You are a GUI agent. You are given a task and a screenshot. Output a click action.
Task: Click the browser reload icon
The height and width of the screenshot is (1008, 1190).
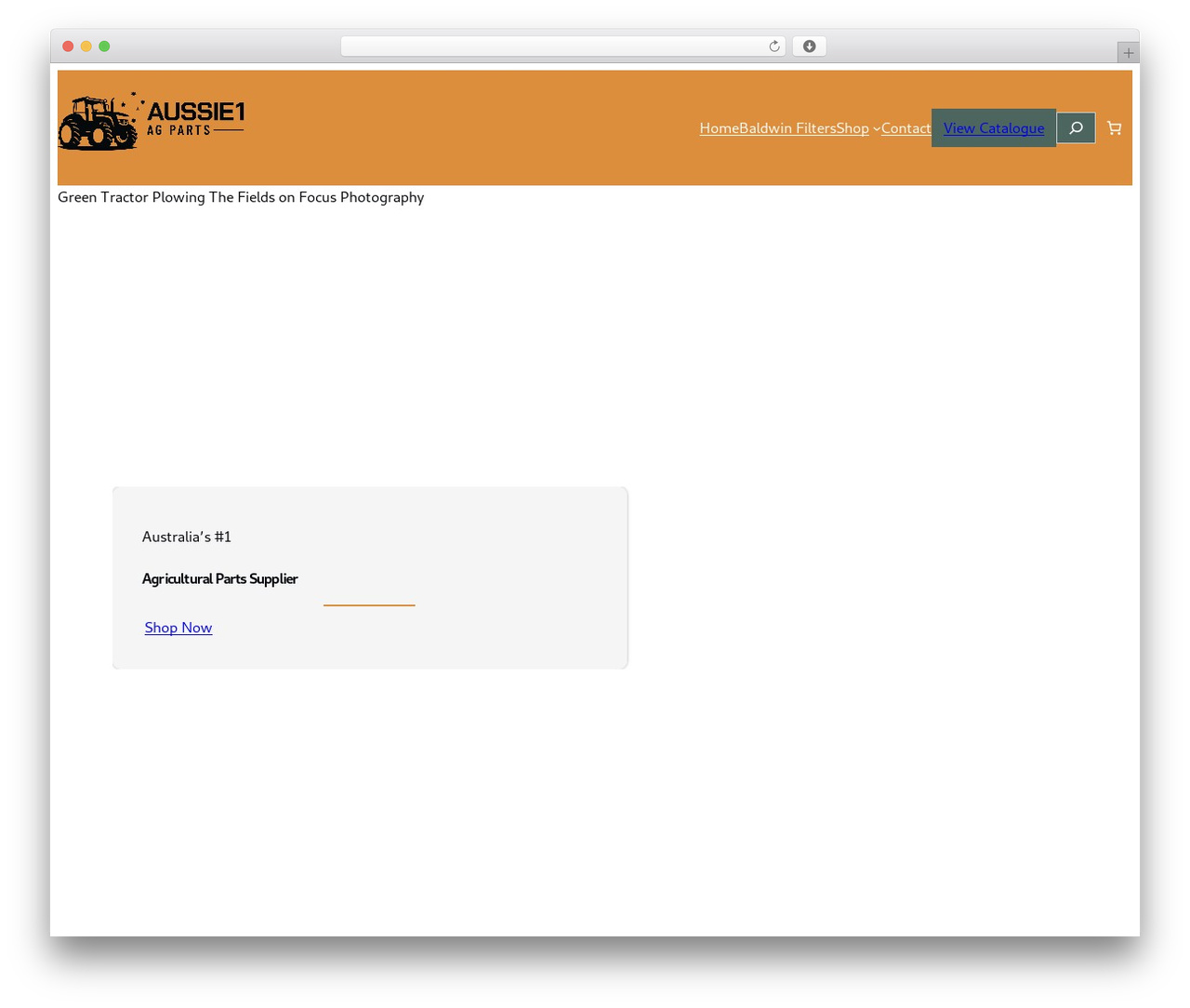tap(773, 46)
